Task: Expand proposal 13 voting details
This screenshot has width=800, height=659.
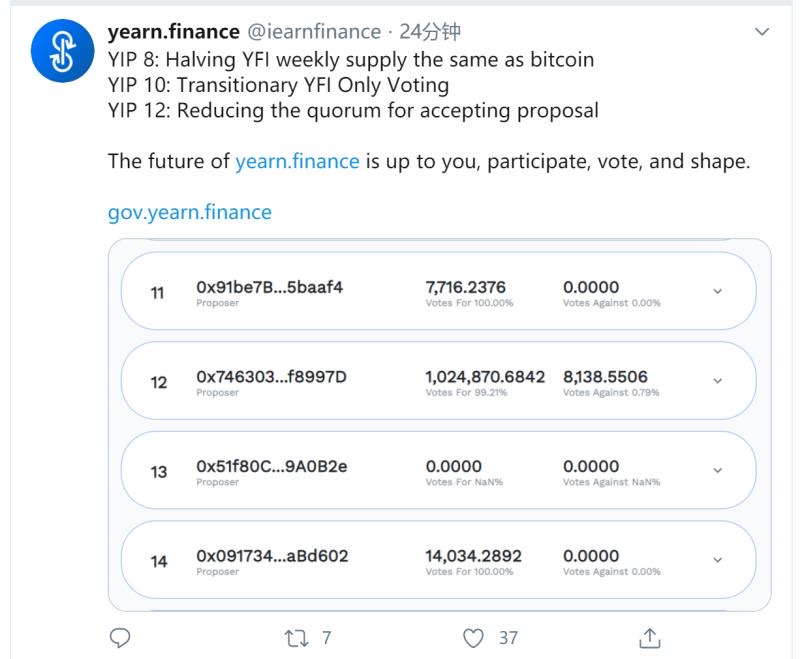Action: point(716,470)
